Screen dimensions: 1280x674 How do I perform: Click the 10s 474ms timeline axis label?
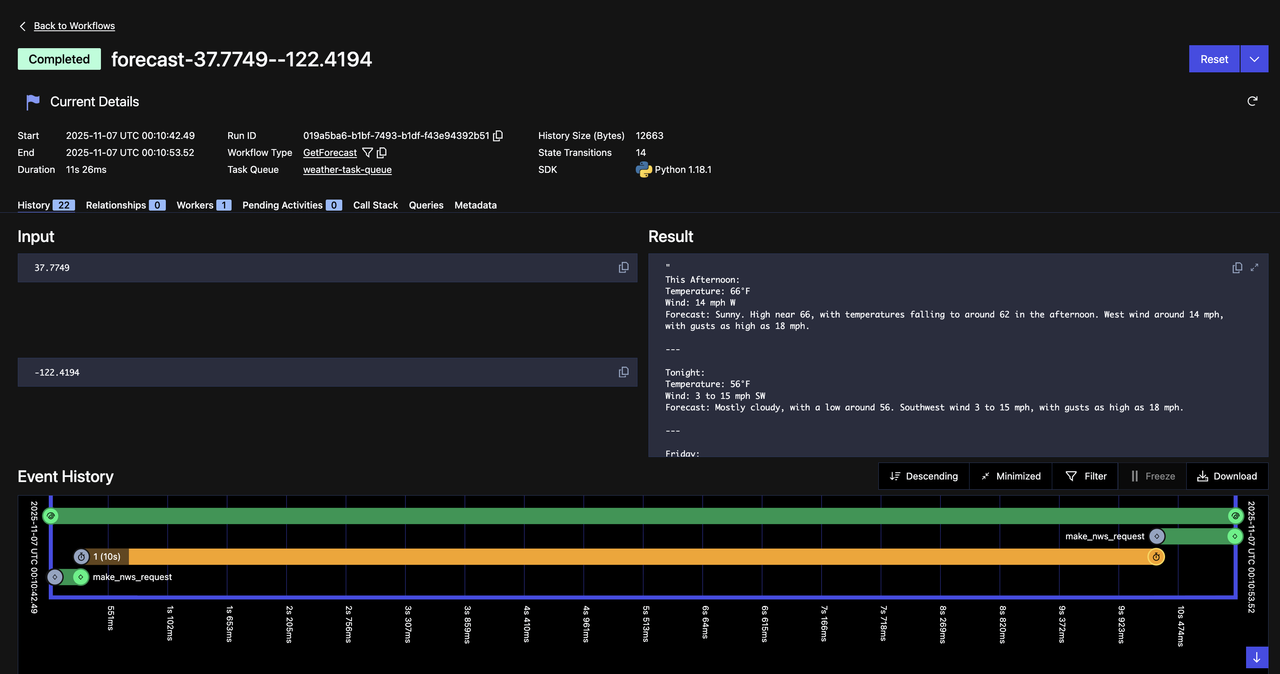click(1181, 625)
